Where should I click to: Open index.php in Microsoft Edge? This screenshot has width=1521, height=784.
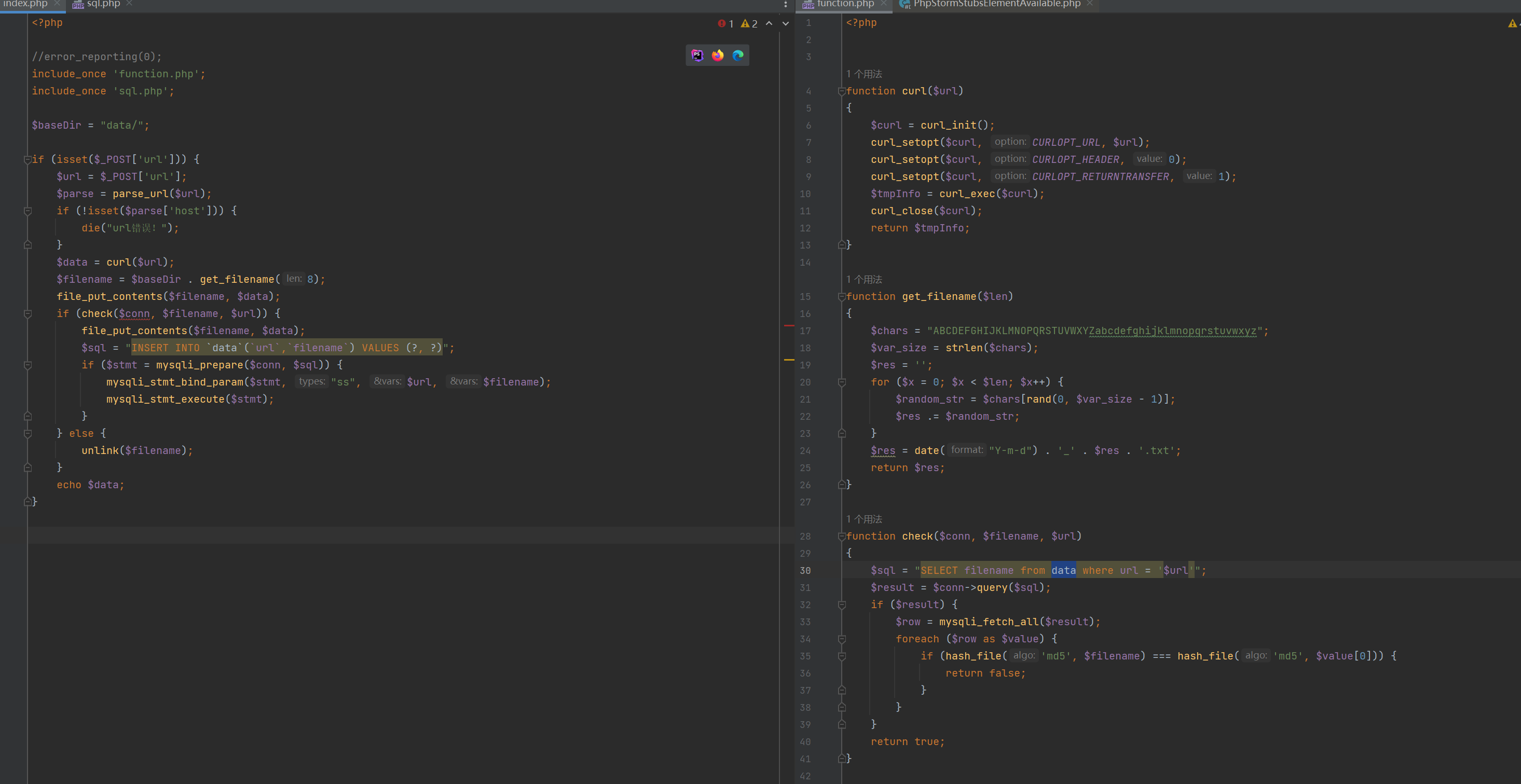[738, 55]
